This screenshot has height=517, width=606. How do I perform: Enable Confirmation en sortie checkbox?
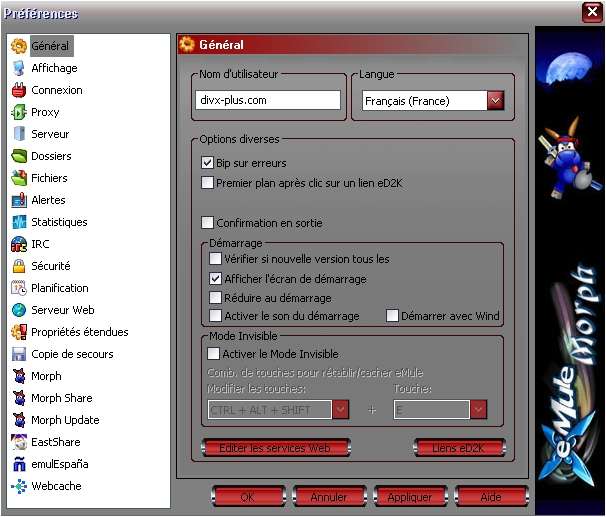point(207,223)
